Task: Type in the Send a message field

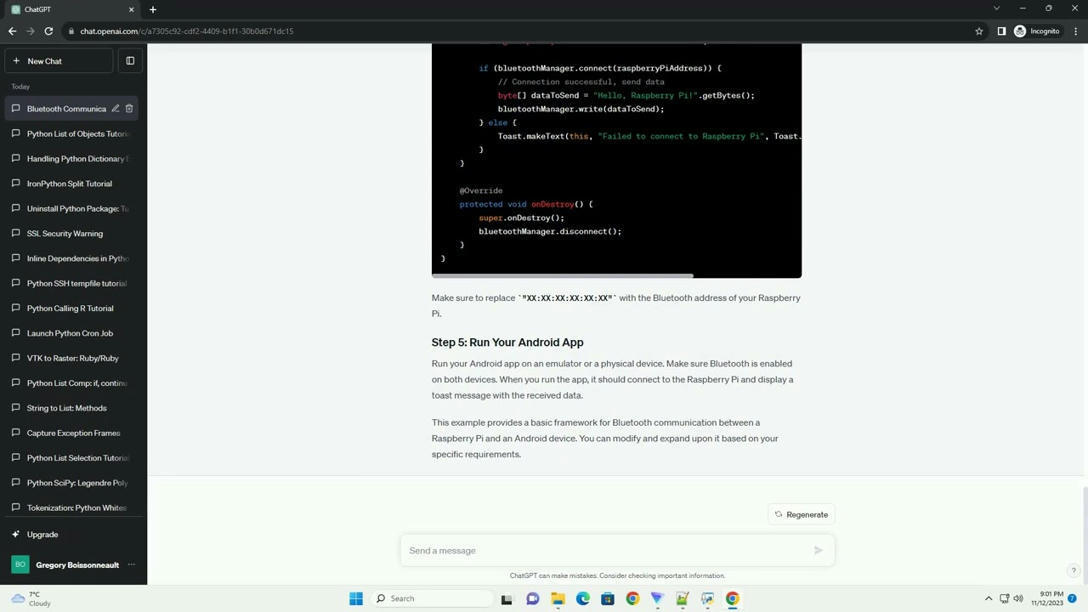Action: pos(605,550)
